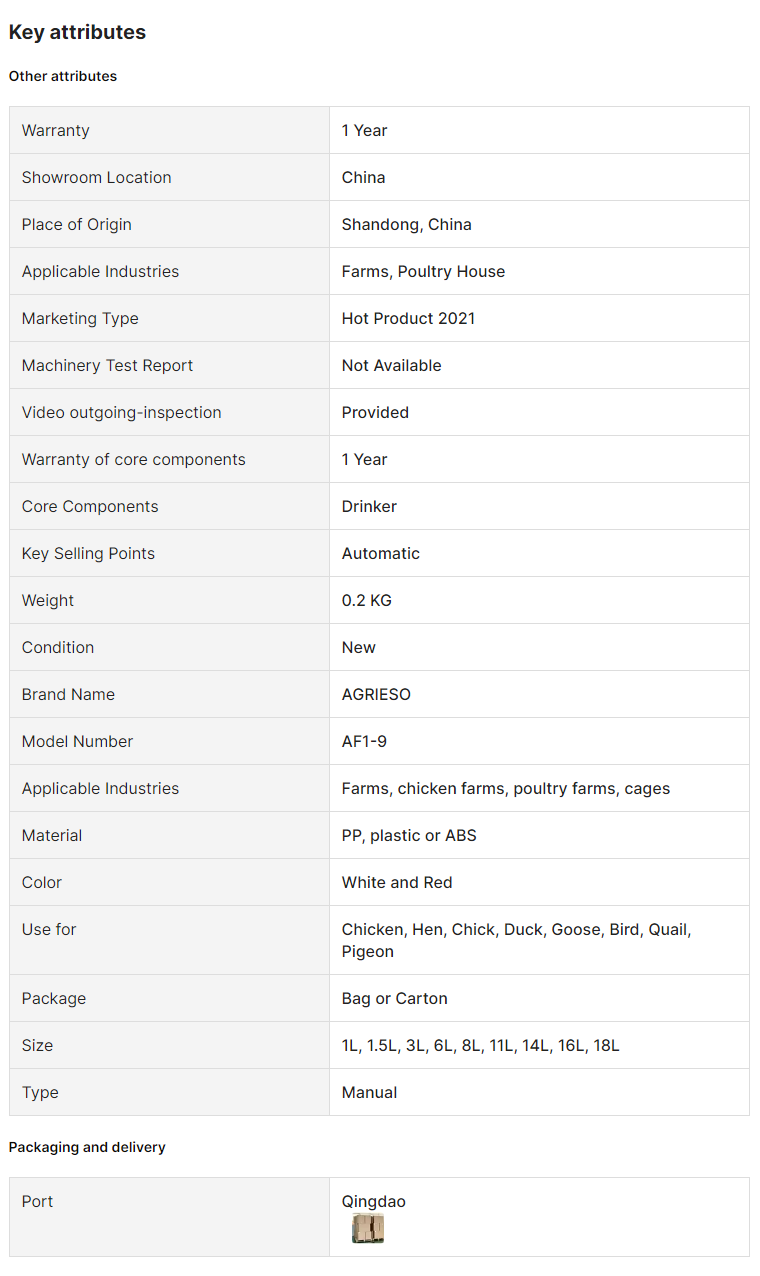The image size is (760, 1276).
Task: Click the Packaging and delivery subheading
Action: click(87, 1147)
